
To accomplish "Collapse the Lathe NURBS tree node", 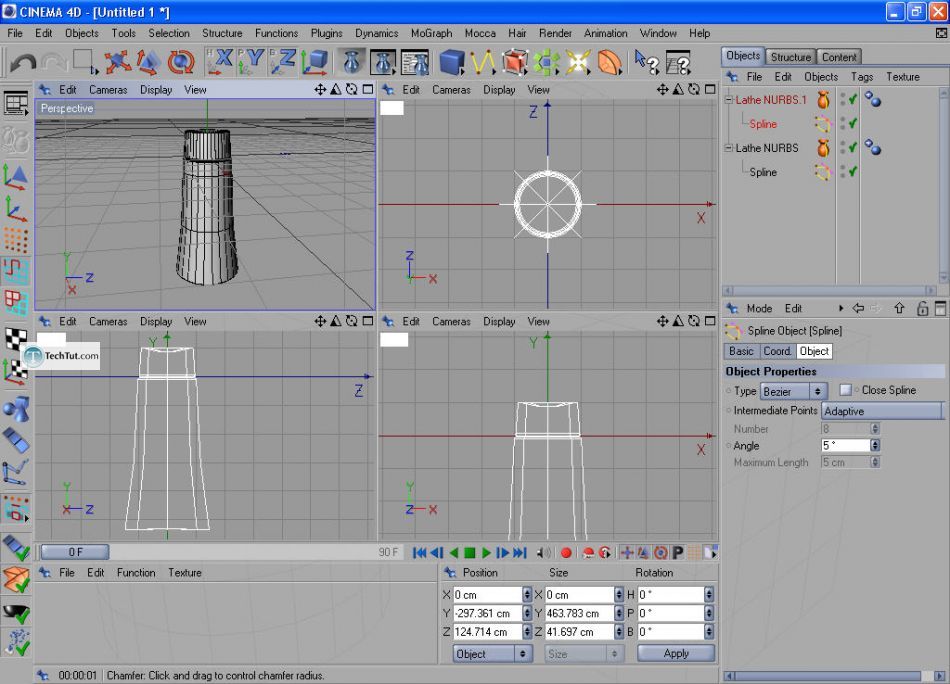I will click(x=729, y=148).
